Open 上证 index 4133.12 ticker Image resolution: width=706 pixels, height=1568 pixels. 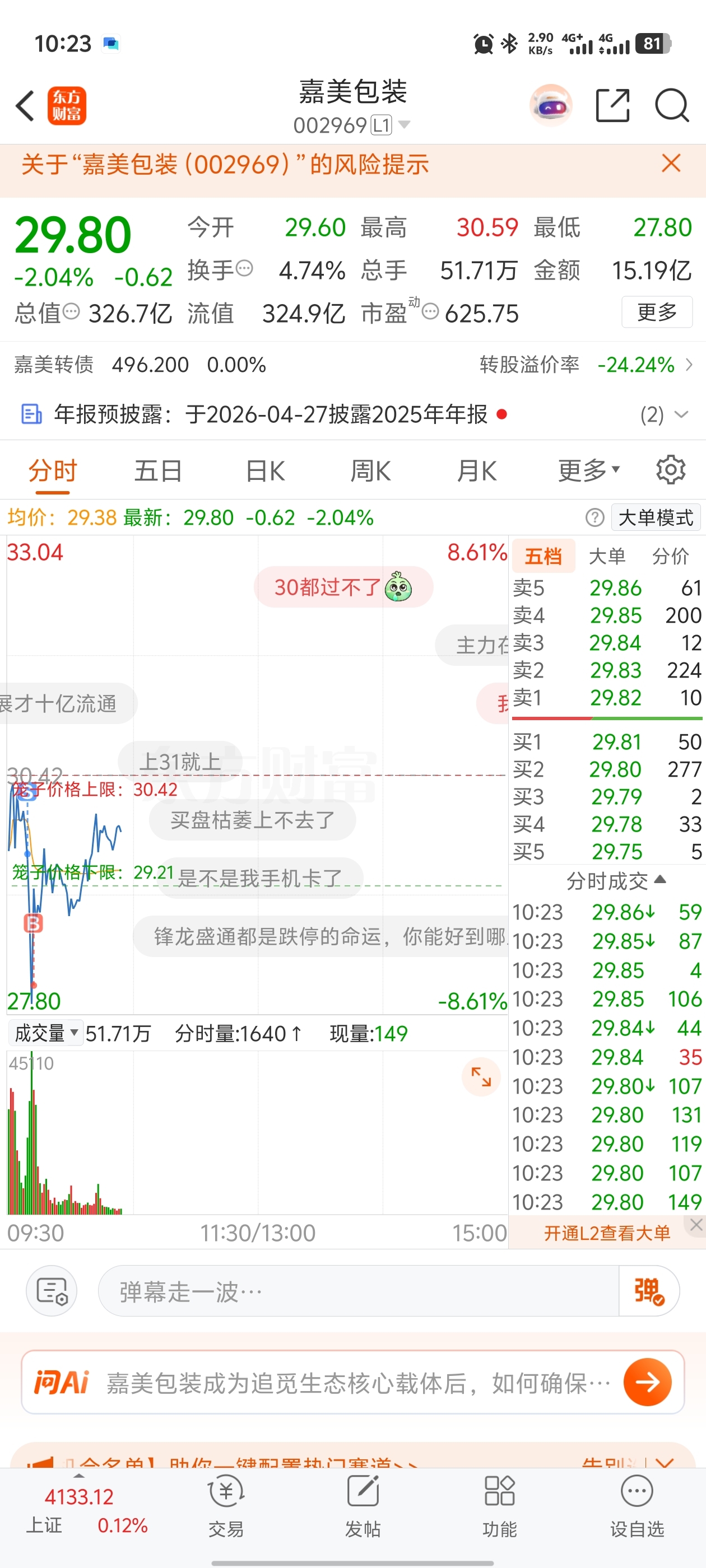(87, 1511)
